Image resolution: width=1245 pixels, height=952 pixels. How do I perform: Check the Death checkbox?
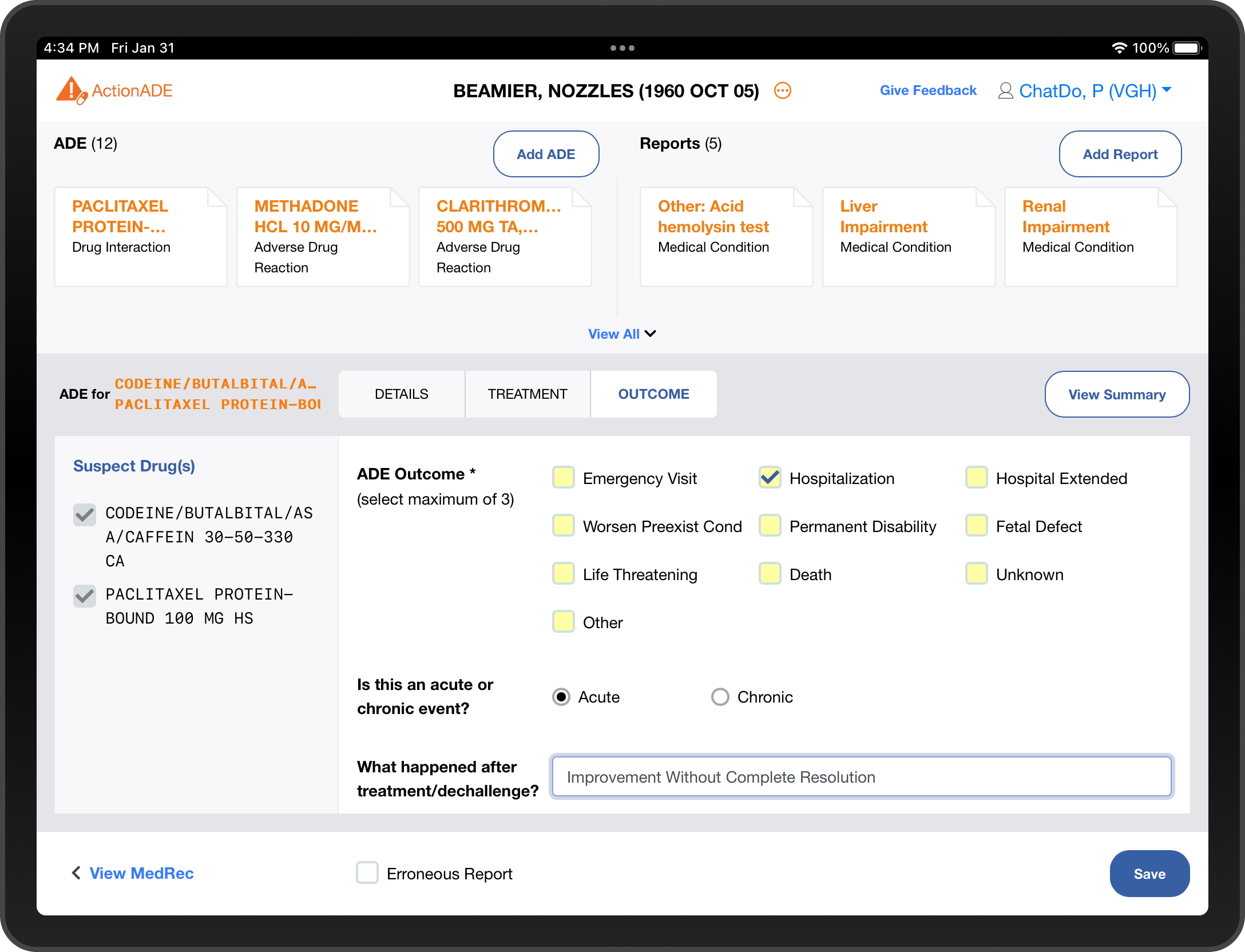point(770,573)
